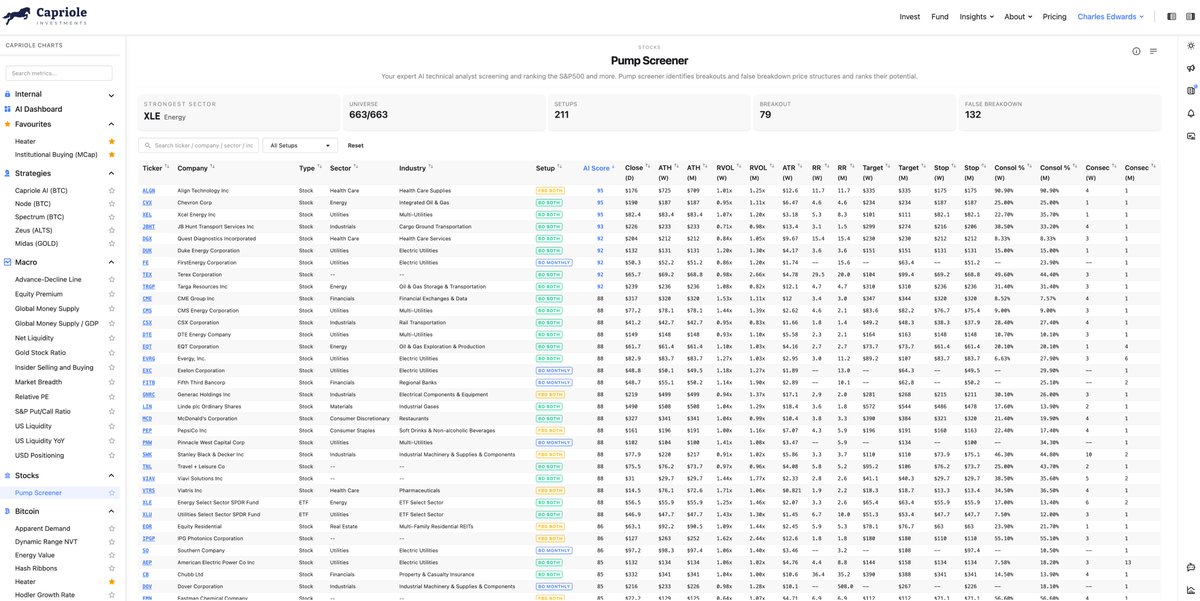The width and height of the screenshot is (1200, 601).
Task: Click the AI Dashboard grid icon
Action: 8,109
